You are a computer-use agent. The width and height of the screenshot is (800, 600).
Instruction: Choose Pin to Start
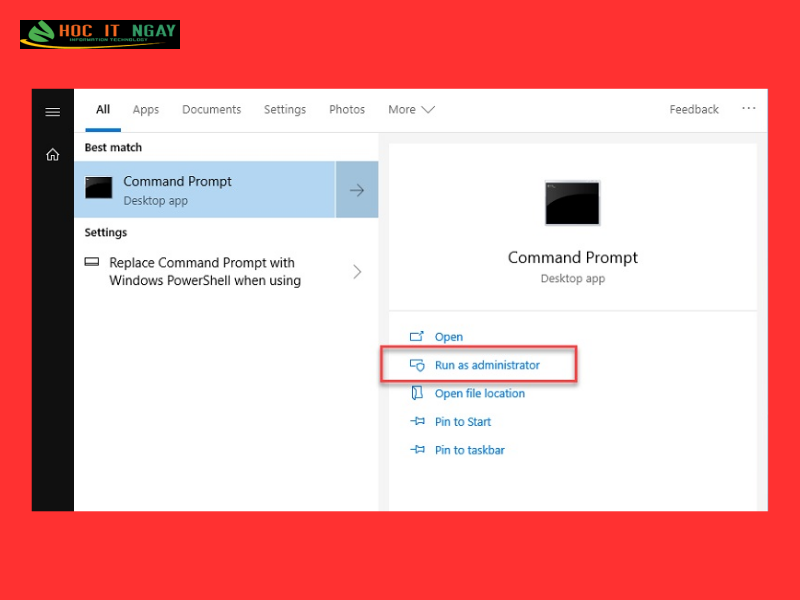[463, 422]
